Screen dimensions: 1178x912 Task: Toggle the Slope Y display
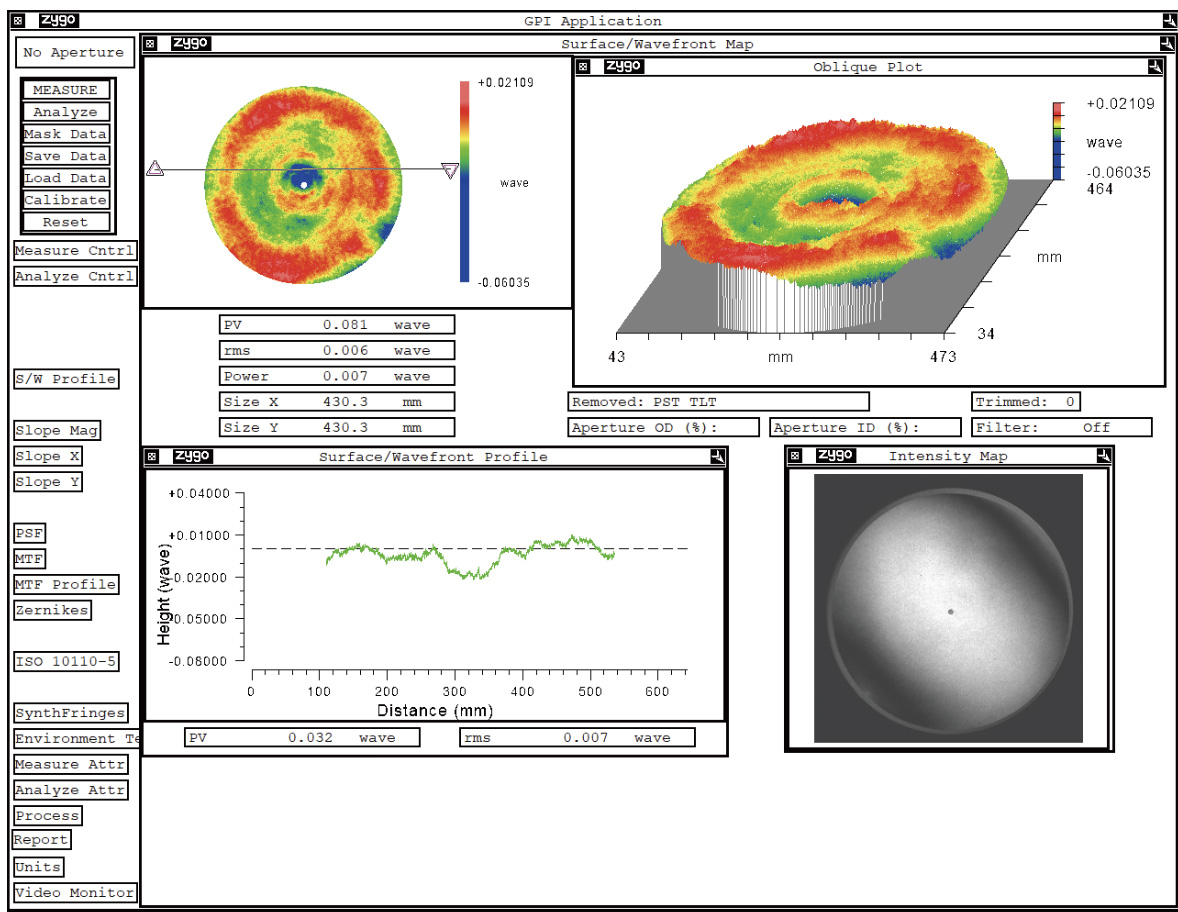point(47,481)
